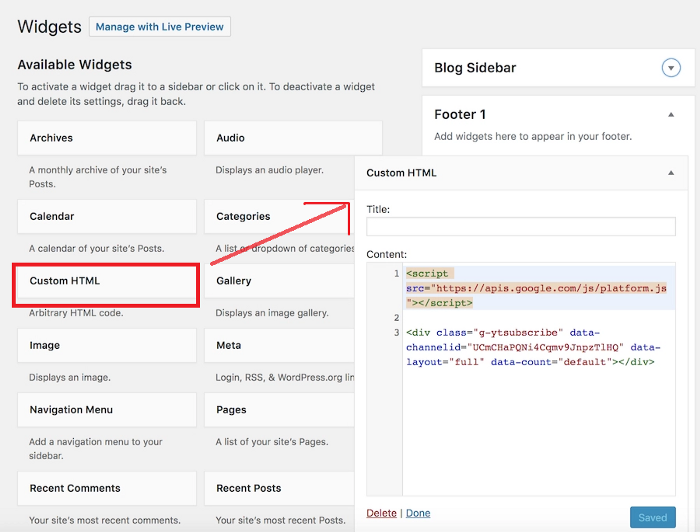The image size is (700, 532).
Task: Click the Footer 1 heading
Action: (x=460, y=115)
